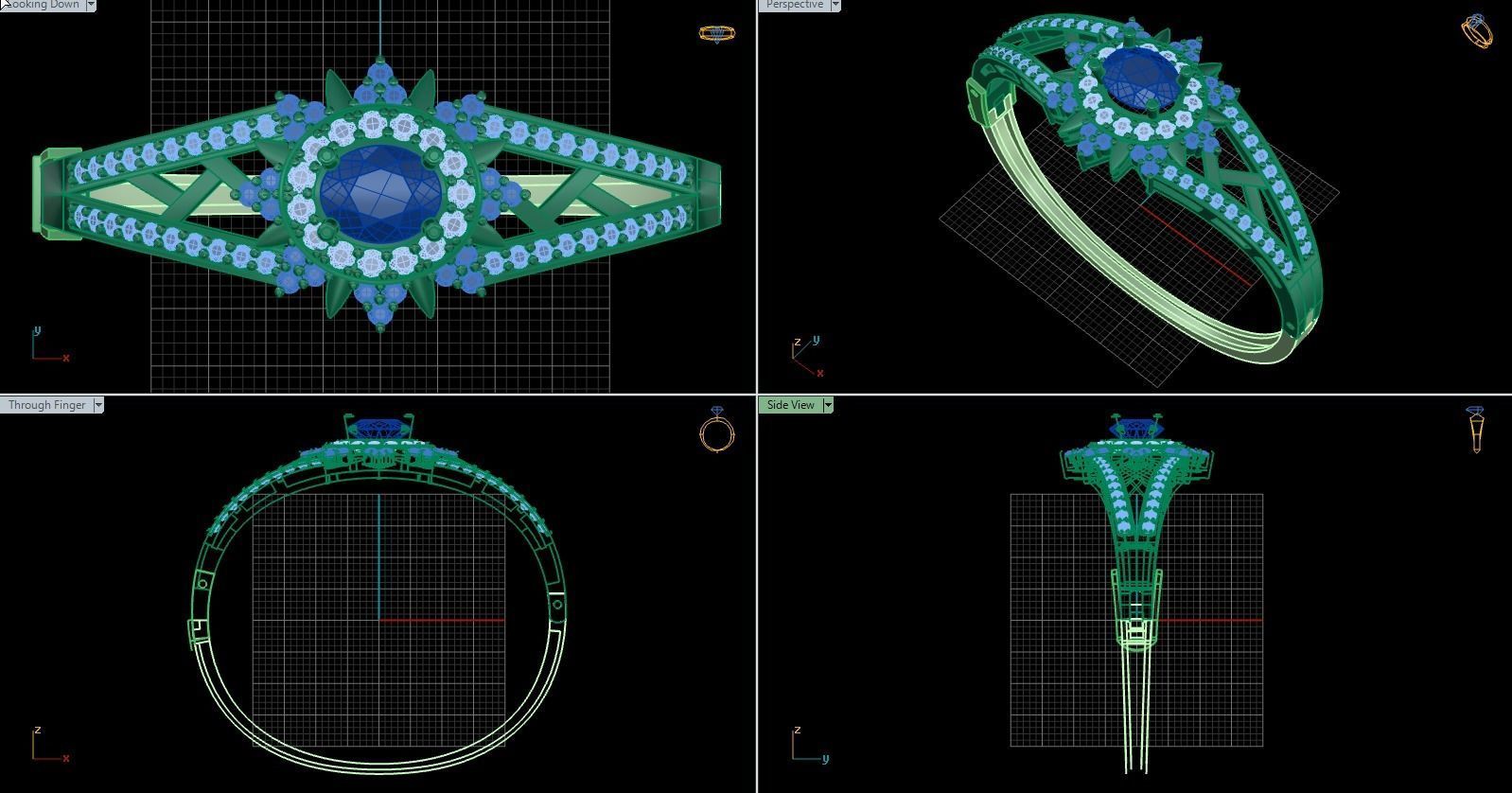Click the Through Finger viewport label
Screen dimensions: 1512x793
click(46, 405)
